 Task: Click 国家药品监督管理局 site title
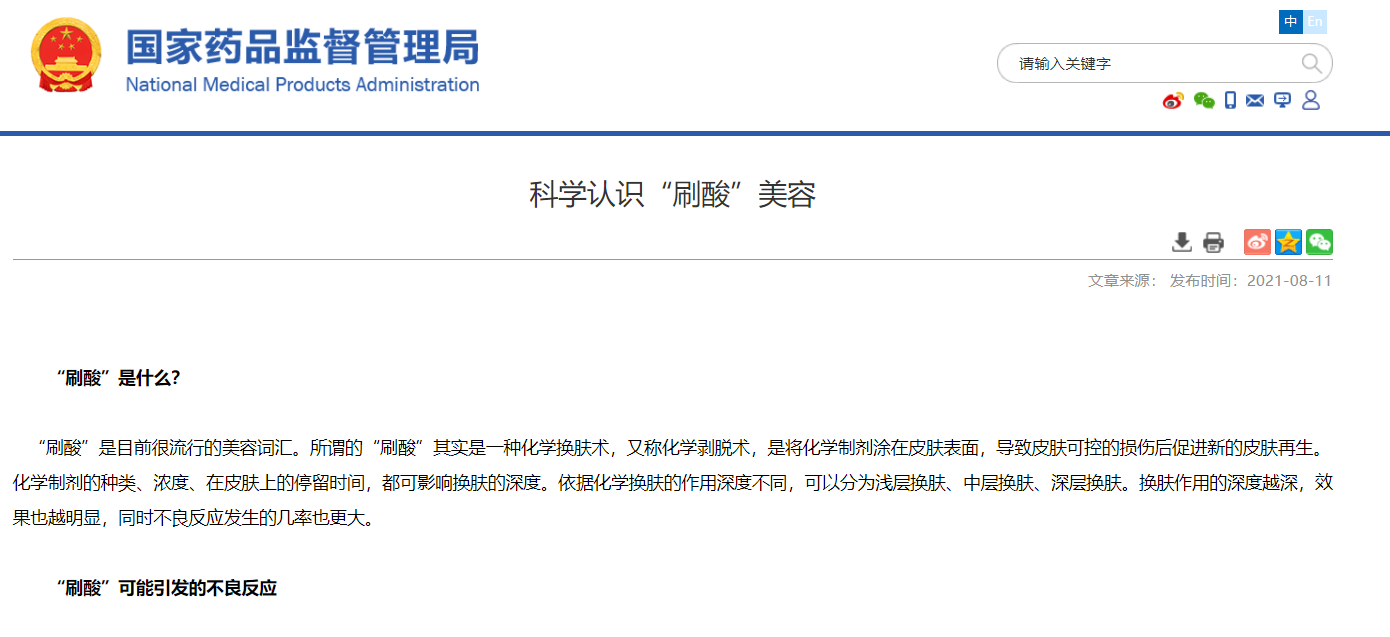tap(302, 47)
